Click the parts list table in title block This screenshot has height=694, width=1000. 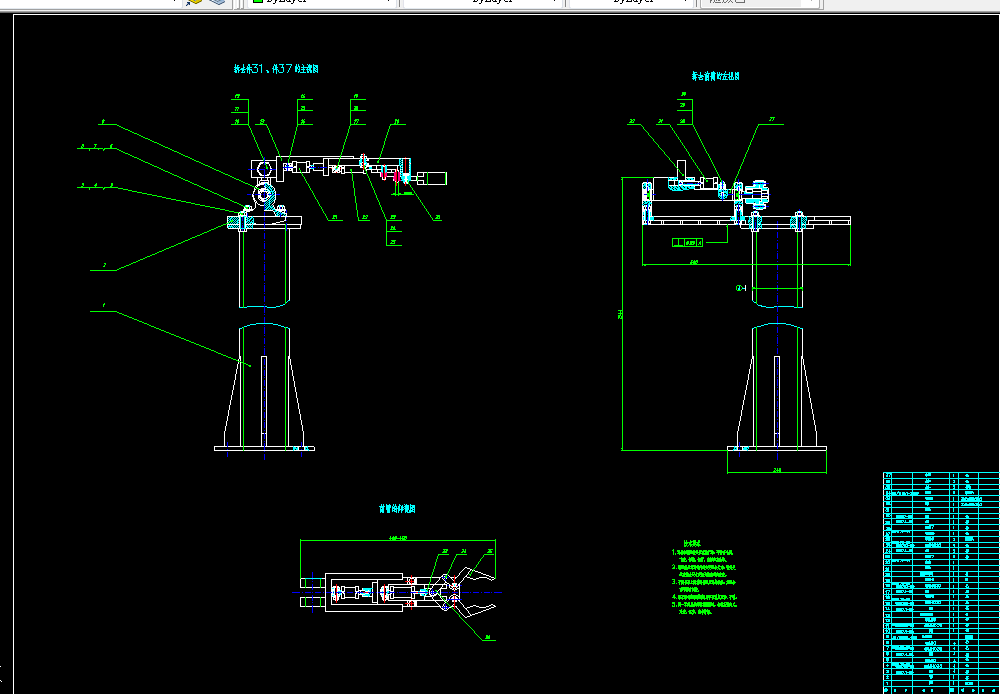[x=941, y=583]
